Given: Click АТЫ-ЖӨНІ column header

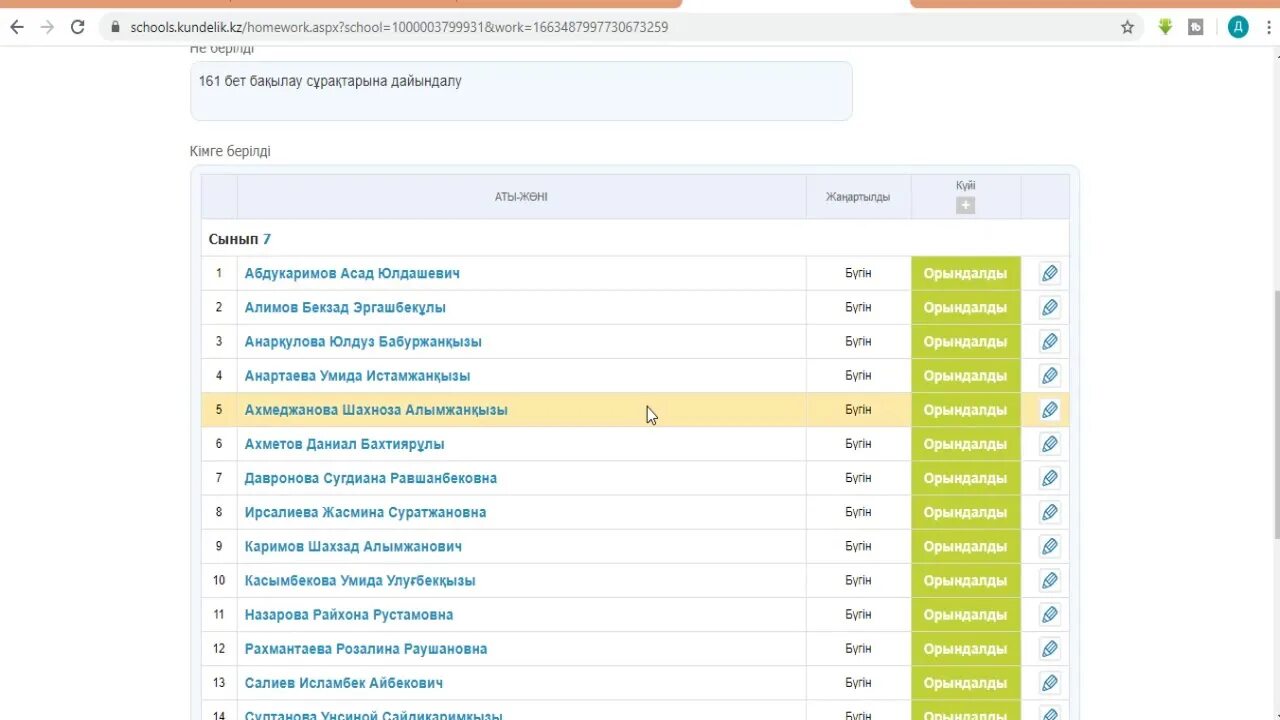Looking at the screenshot, I should pos(521,197).
